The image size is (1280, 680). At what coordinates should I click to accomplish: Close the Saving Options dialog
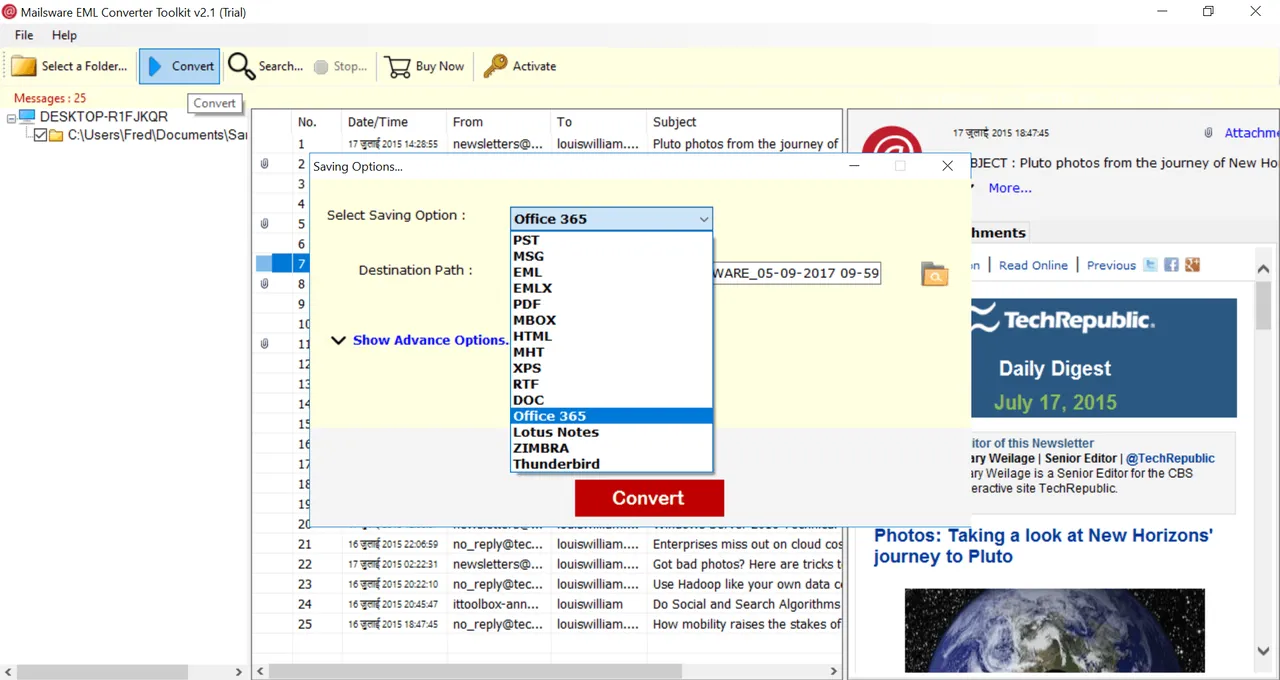pos(947,166)
